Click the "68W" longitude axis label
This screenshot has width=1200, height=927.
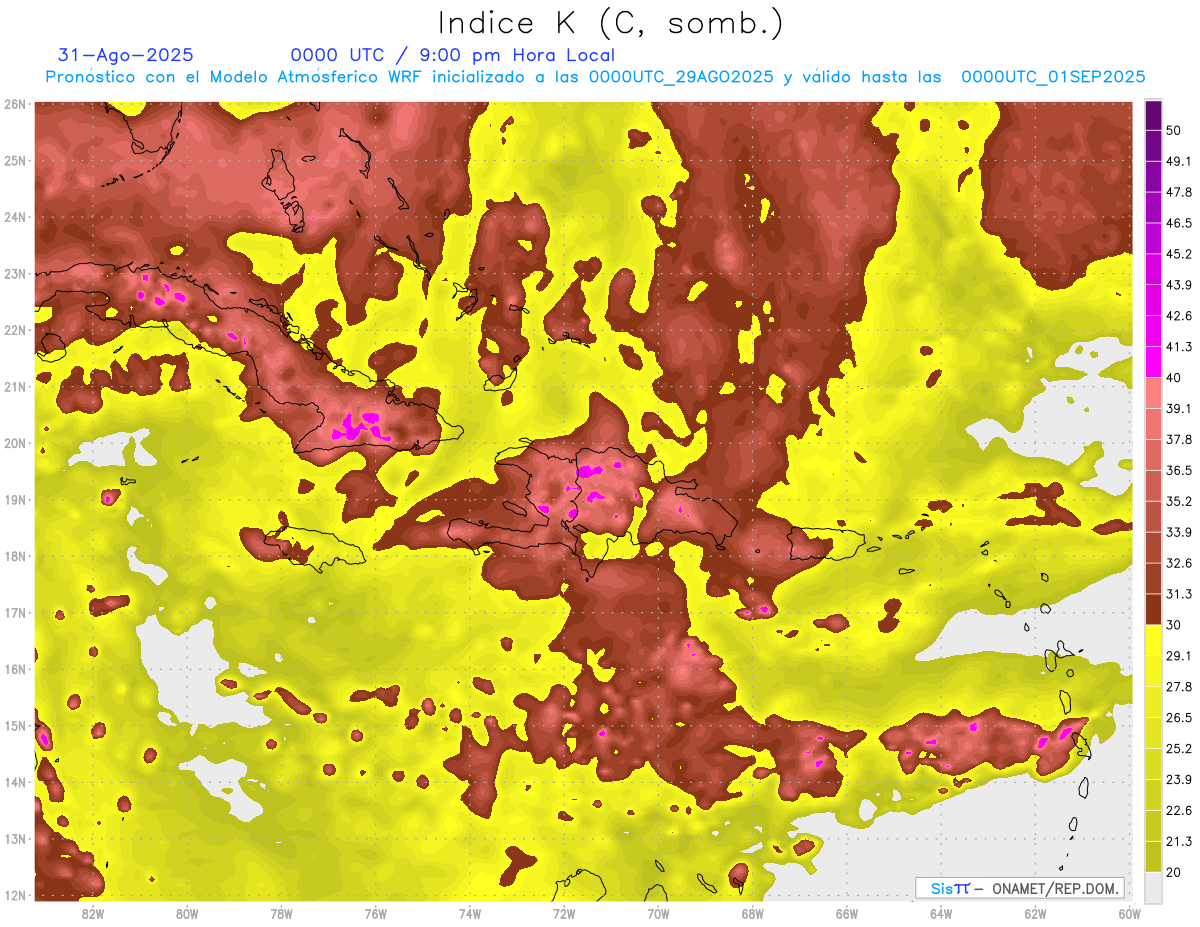tap(752, 913)
